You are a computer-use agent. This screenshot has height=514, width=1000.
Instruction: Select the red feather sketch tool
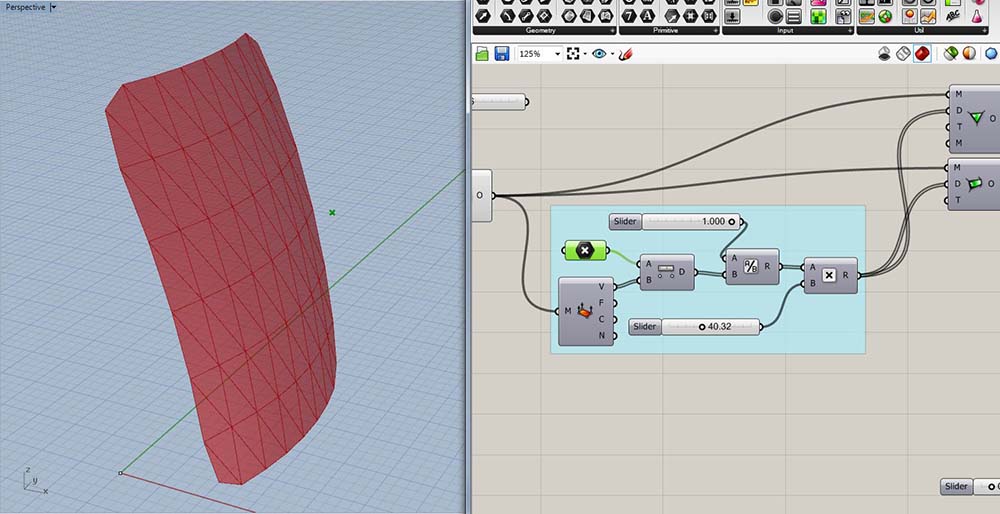coord(625,54)
